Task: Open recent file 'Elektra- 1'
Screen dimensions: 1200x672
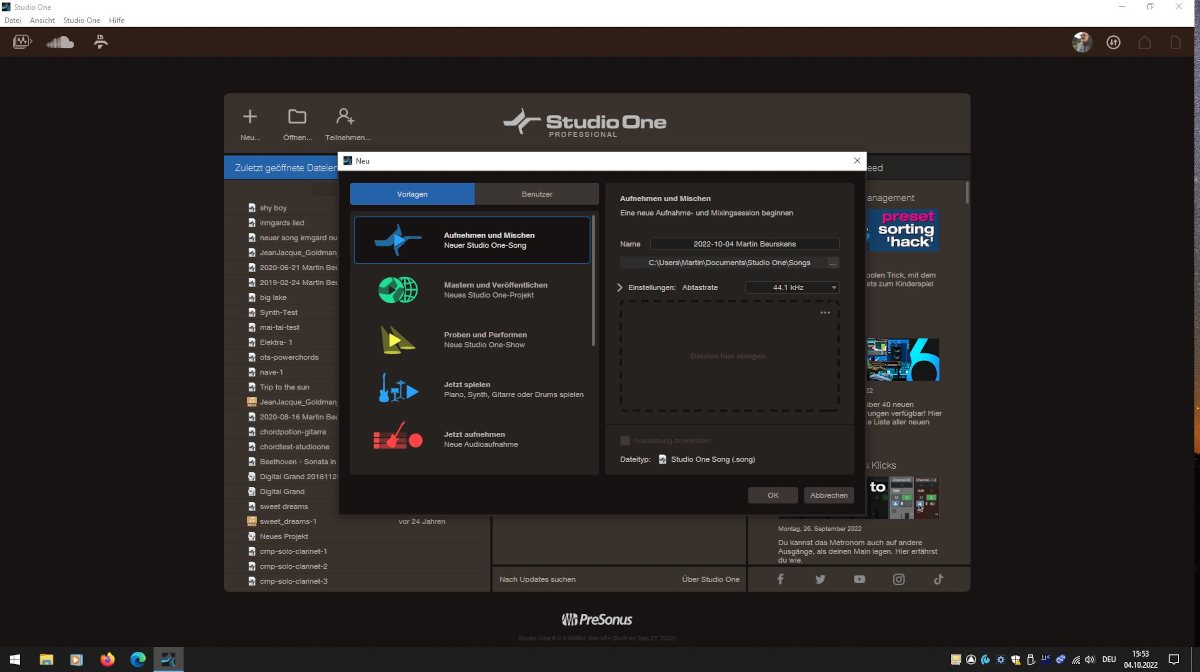Action: pyautogui.click(x=276, y=342)
